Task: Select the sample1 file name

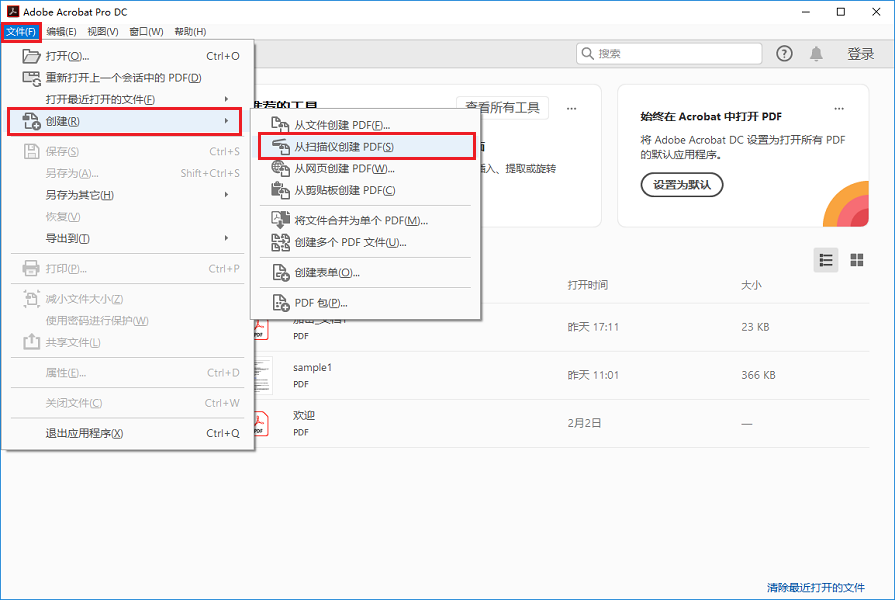Action: 312,368
